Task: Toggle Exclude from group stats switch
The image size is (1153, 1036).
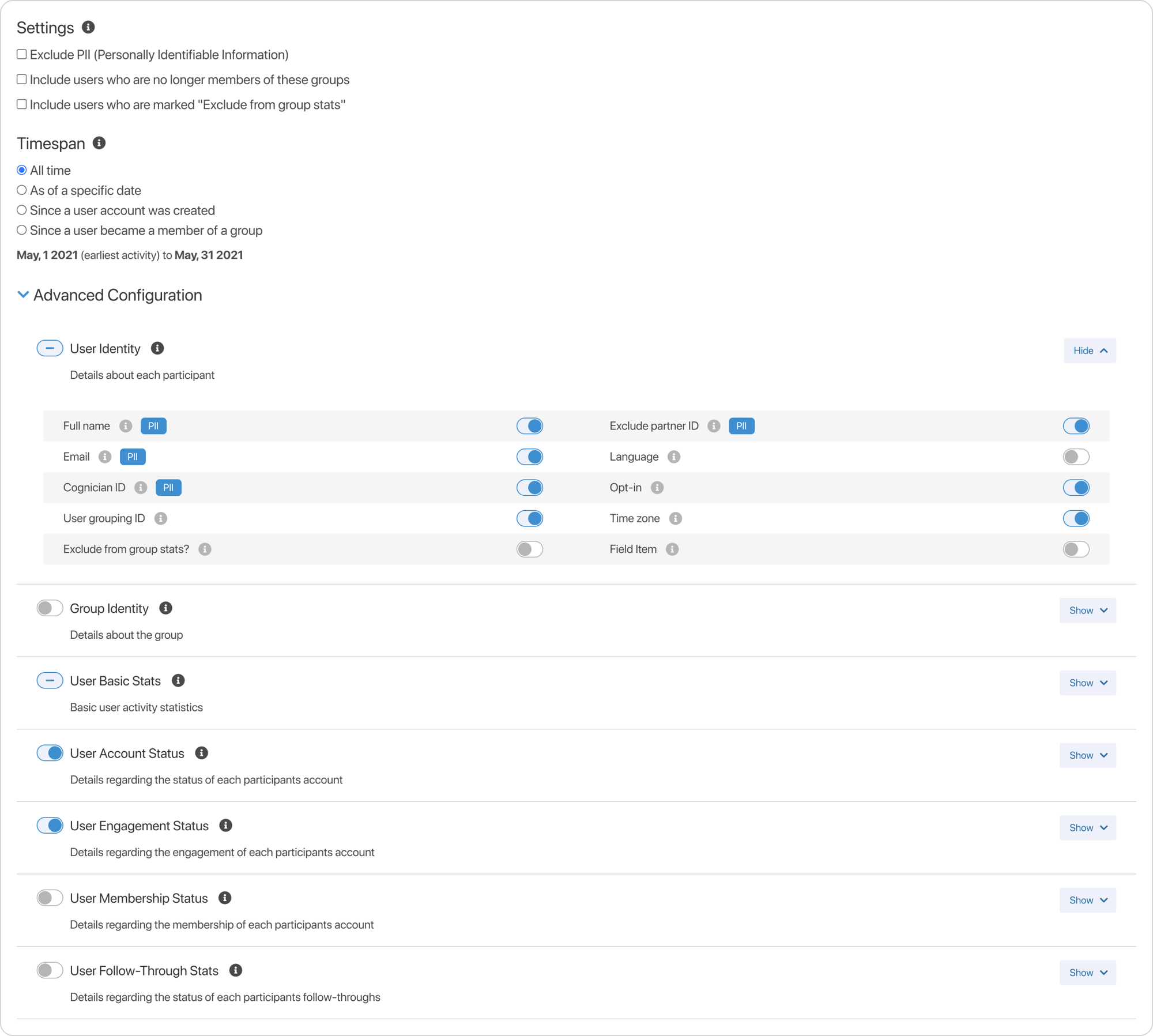Action: tap(529, 549)
